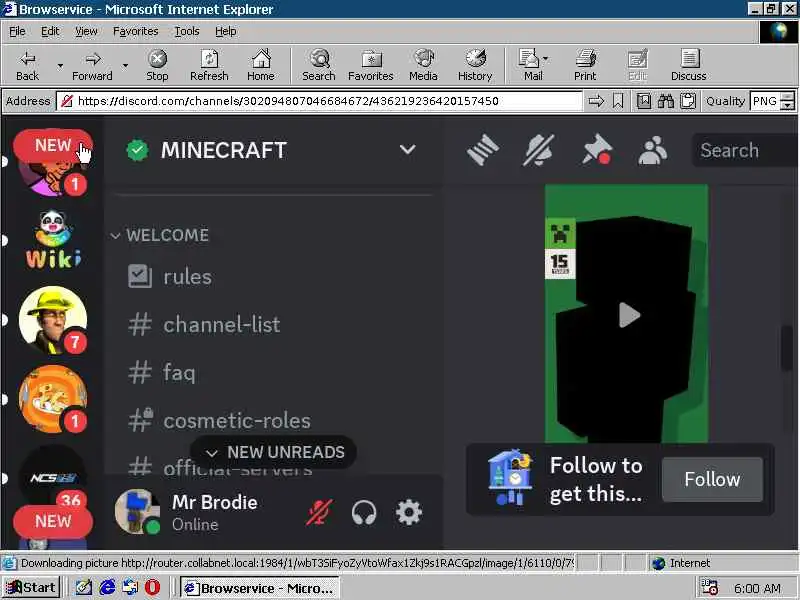
Task: Click the bookmark icon in address row
Action: (x=618, y=101)
